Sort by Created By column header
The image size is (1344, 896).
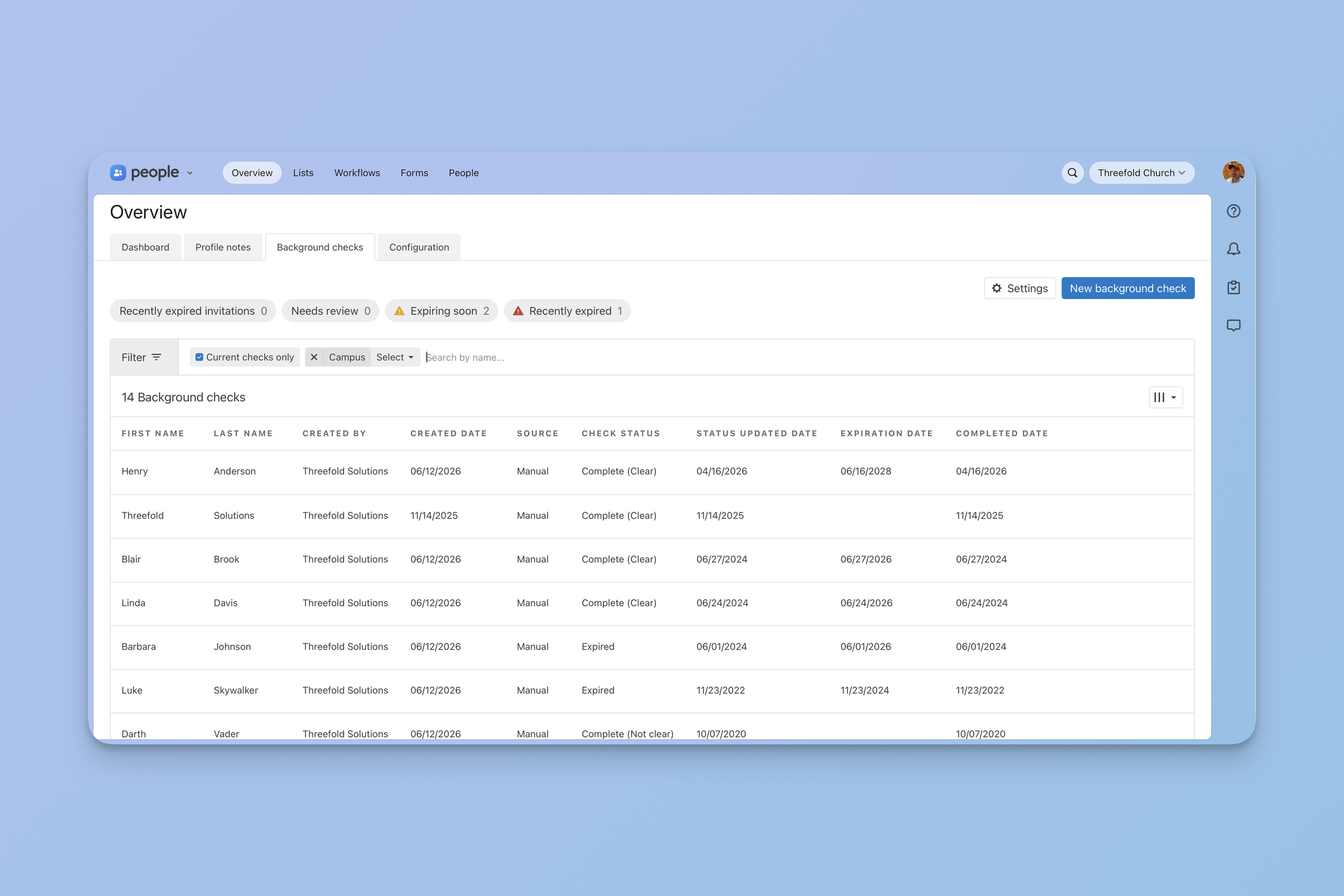click(x=334, y=433)
